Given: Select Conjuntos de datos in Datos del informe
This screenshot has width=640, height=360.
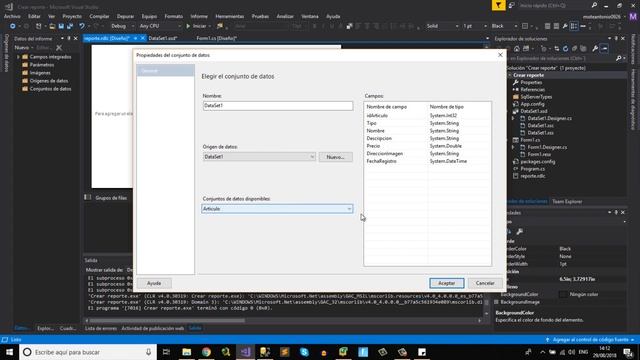Looking at the screenshot, I should pyautogui.click(x=50, y=89).
